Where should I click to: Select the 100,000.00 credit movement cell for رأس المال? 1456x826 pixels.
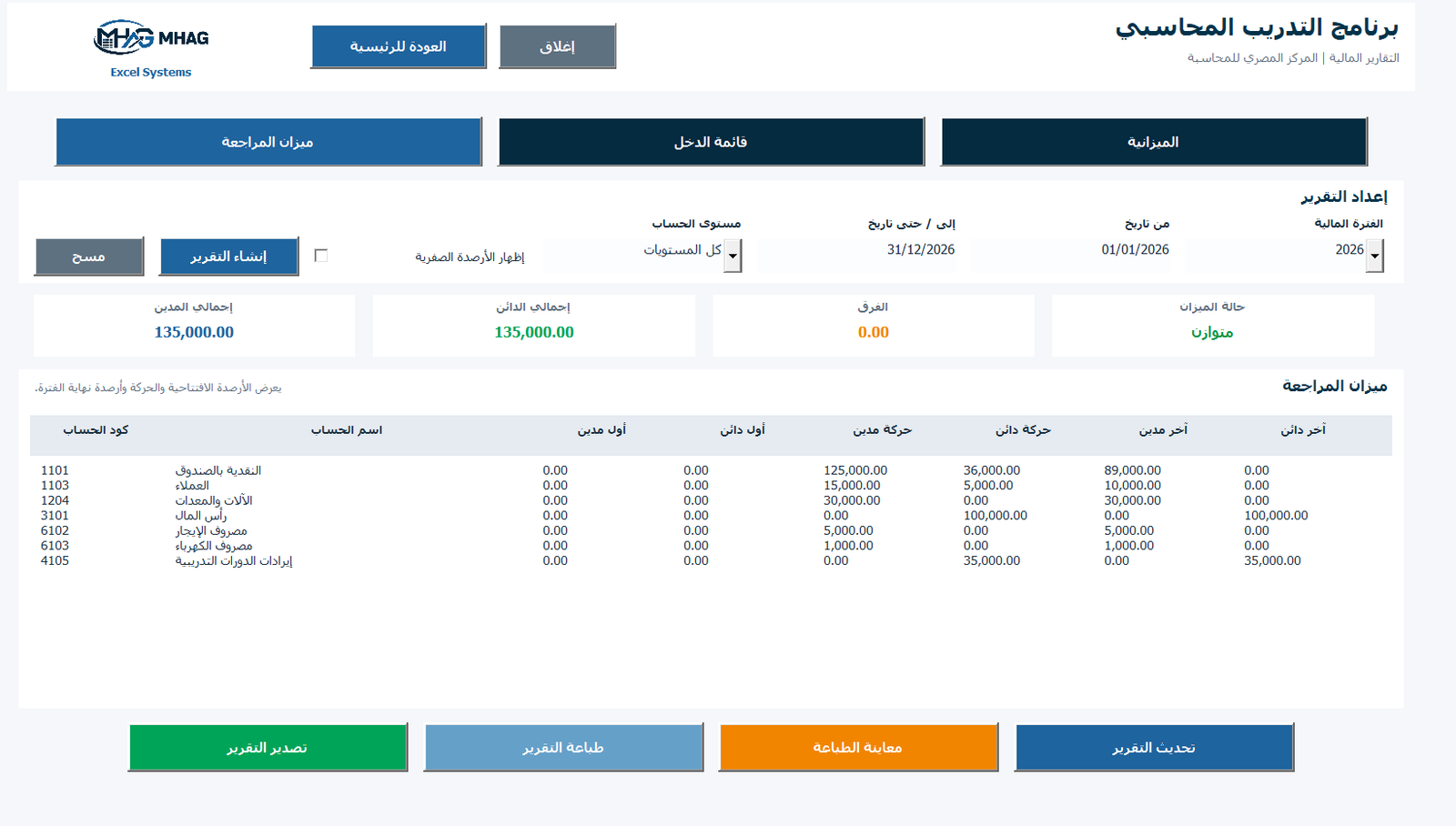(x=996, y=516)
